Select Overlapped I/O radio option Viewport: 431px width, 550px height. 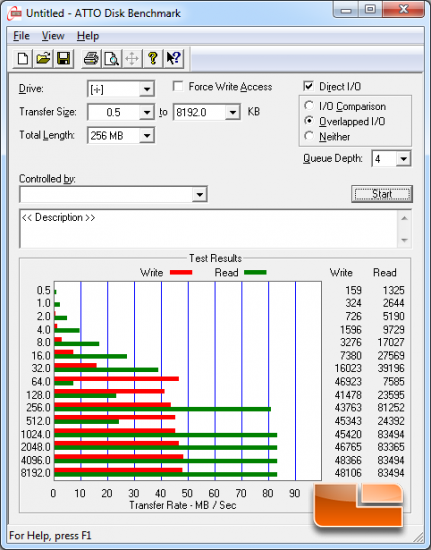point(309,121)
